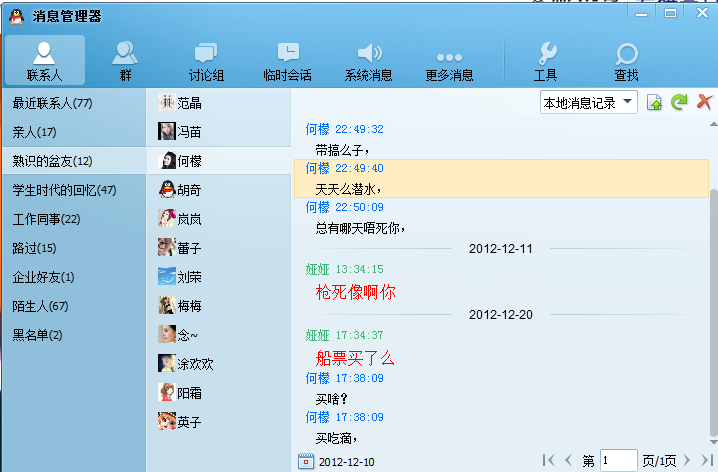Image resolution: width=718 pixels, height=472 pixels.
Task: Click the 2012-12-10 date label
Action: pyautogui.click(x=347, y=462)
